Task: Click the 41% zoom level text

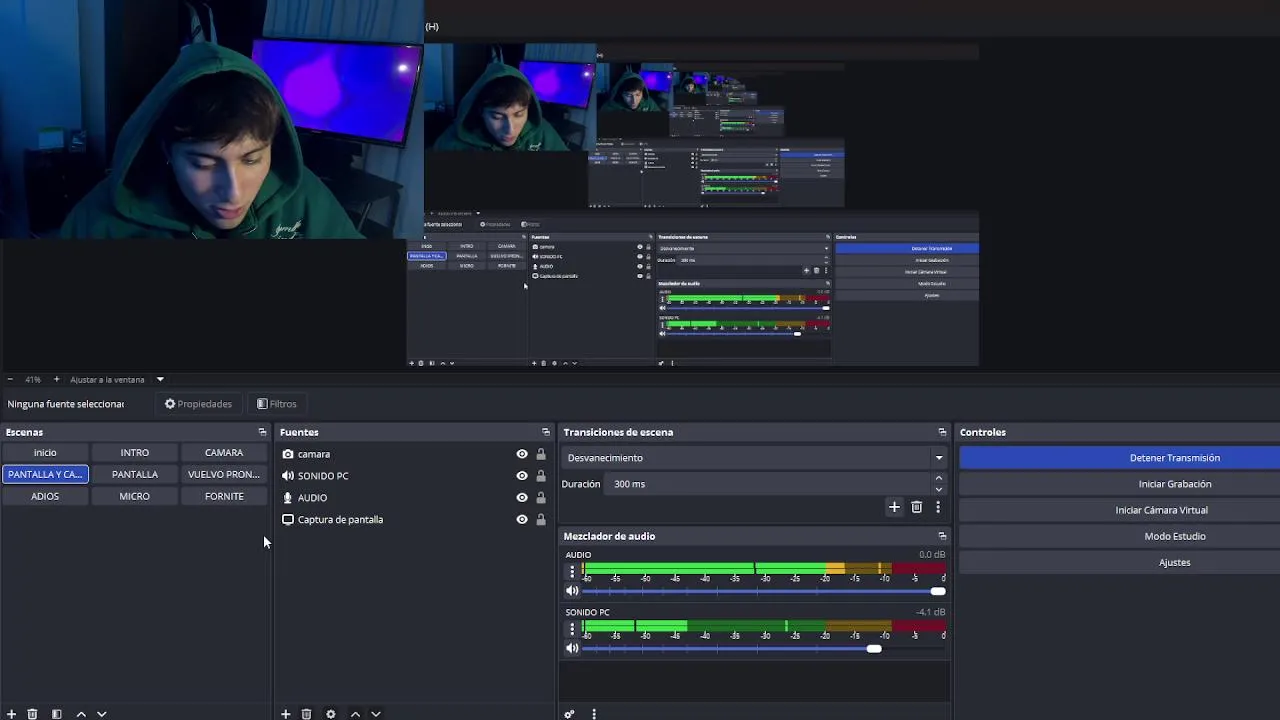Action: (x=33, y=380)
